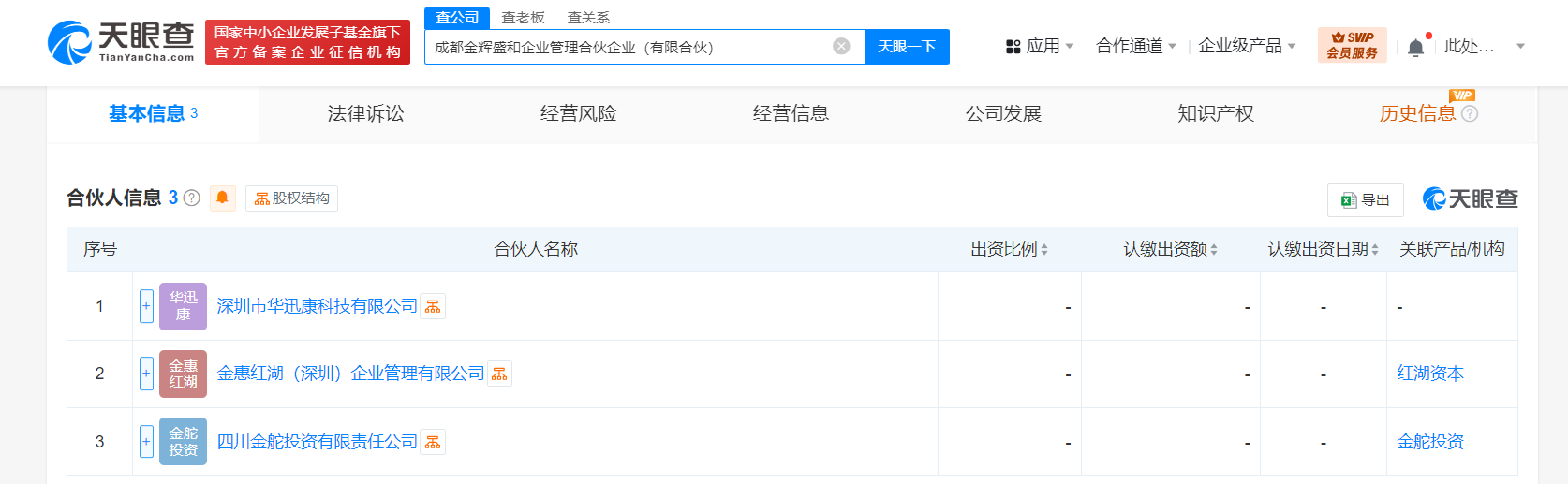Open the notification bell in the header
The height and width of the screenshot is (484, 1568).
pos(1415,48)
